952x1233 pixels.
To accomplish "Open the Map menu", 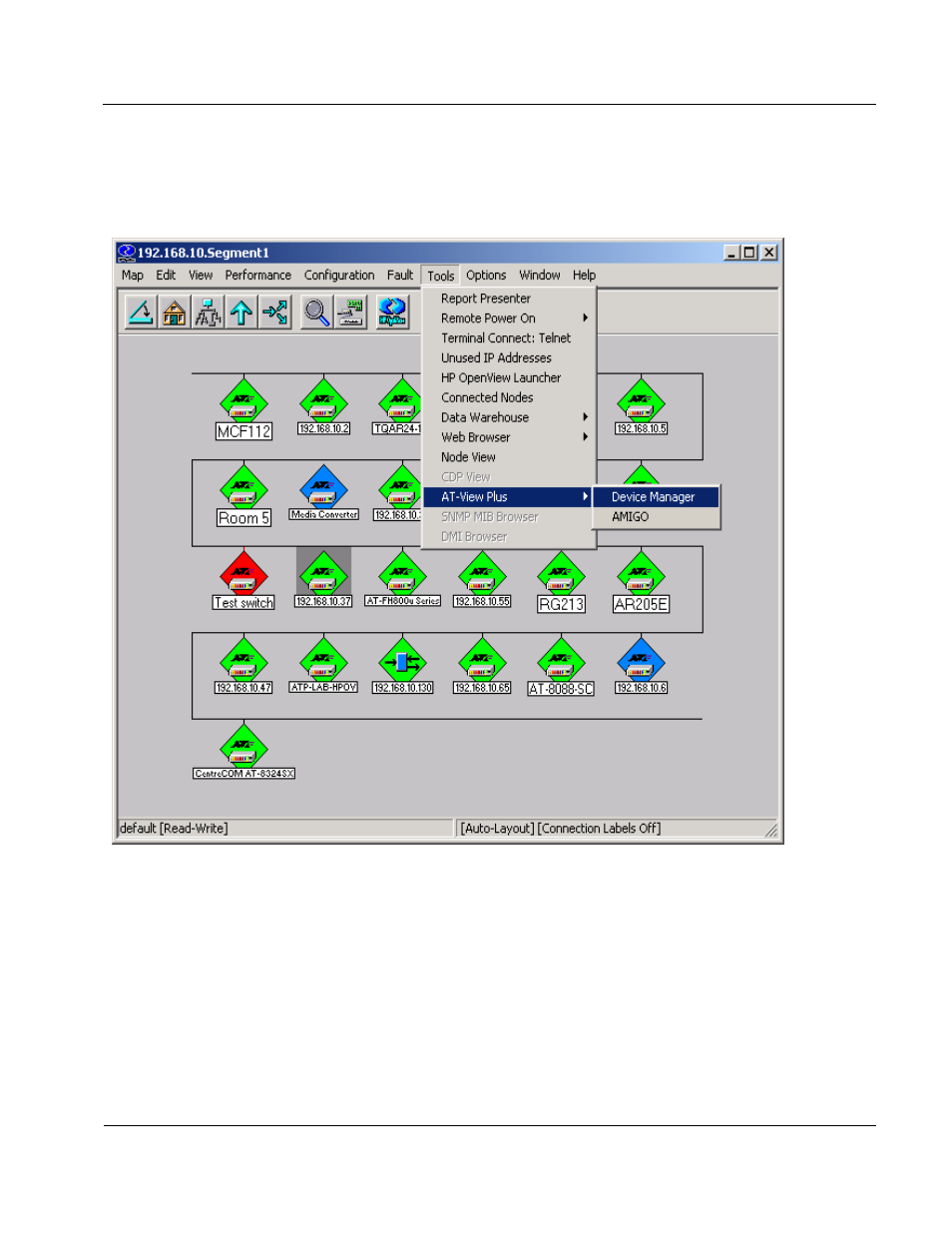I will (x=133, y=276).
